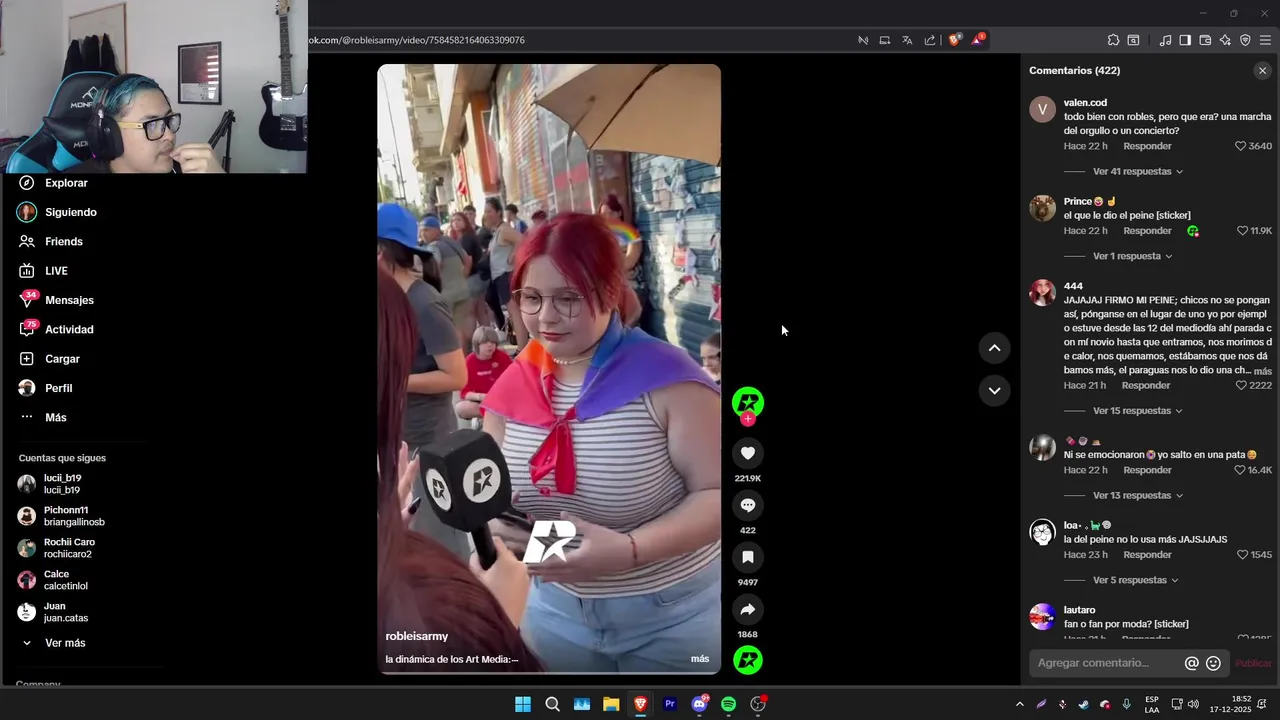Open Explorar in the sidebar
The height and width of the screenshot is (720, 1280).
66,183
